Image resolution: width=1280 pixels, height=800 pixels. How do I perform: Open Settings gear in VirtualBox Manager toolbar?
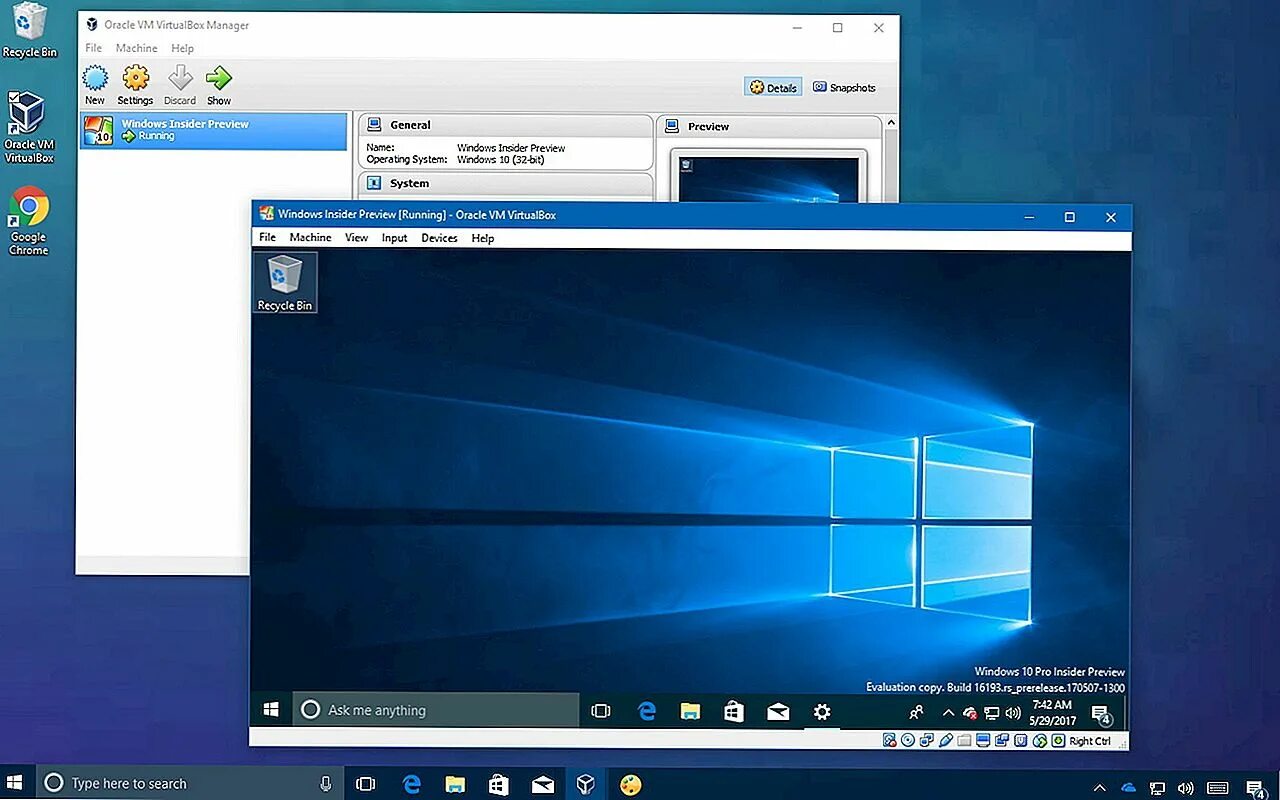pyautogui.click(x=135, y=78)
